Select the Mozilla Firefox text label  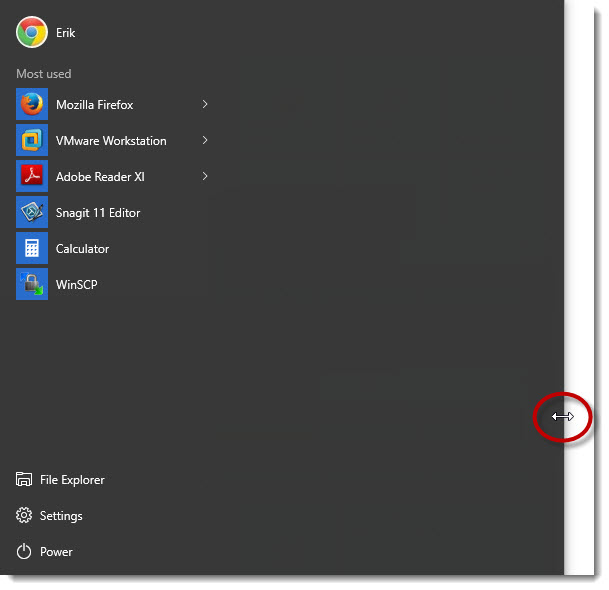94,105
